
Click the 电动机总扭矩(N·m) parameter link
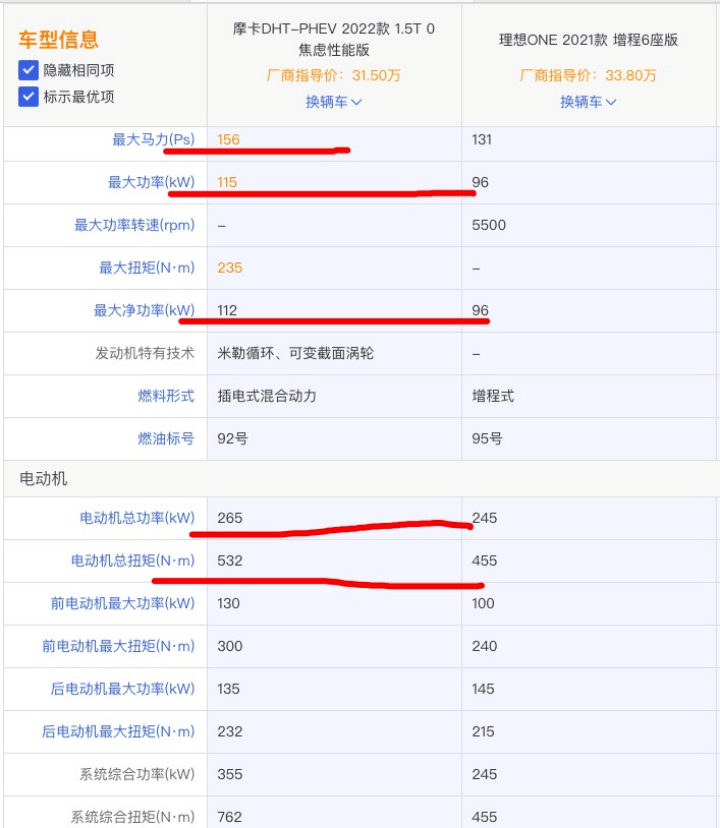pos(133,561)
